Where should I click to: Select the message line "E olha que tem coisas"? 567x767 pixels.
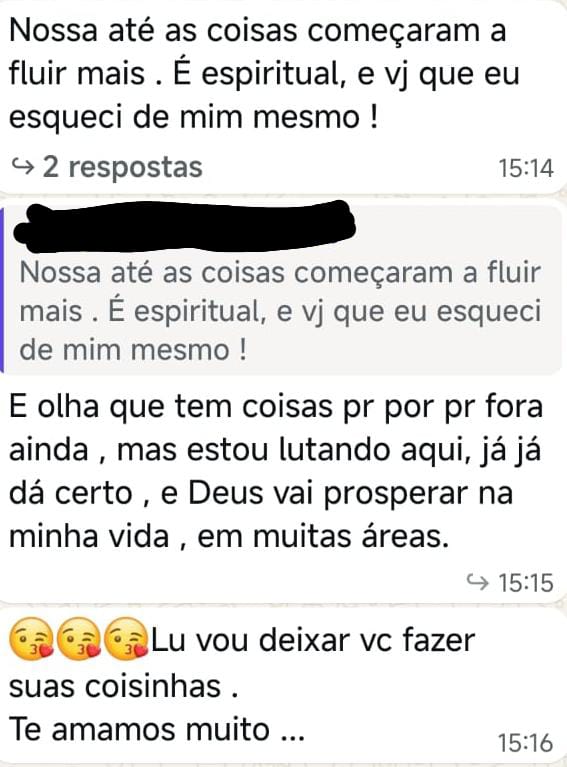pos(276,407)
